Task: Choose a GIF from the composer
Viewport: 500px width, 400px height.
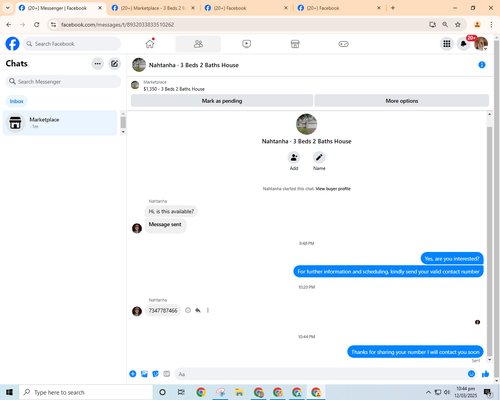Action: pos(167,374)
